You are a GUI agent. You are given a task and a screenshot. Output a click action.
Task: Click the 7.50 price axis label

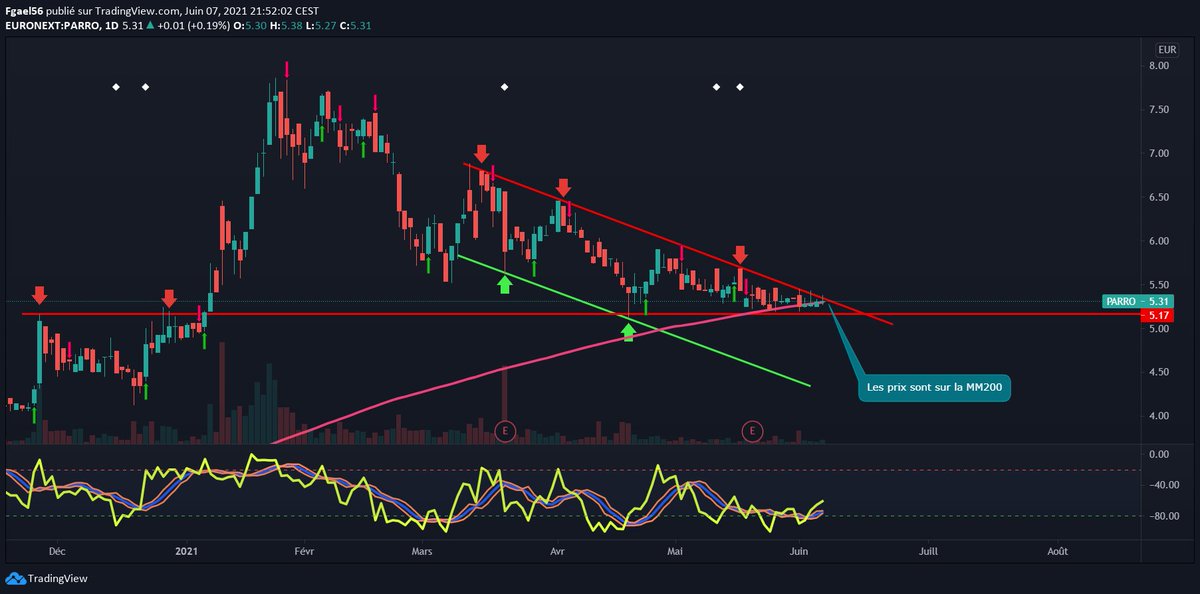[x=1159, y=110]
